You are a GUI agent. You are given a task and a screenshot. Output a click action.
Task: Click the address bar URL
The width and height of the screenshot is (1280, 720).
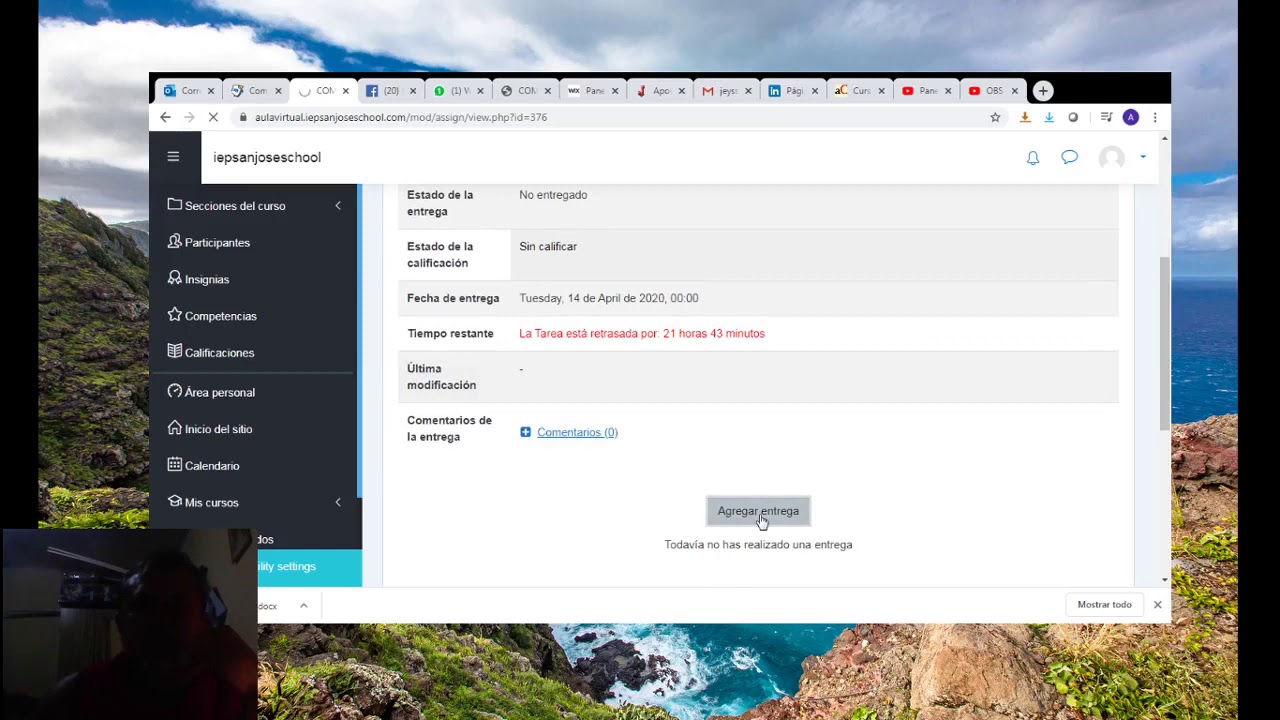pyautogui.click(x=400, y=117)
